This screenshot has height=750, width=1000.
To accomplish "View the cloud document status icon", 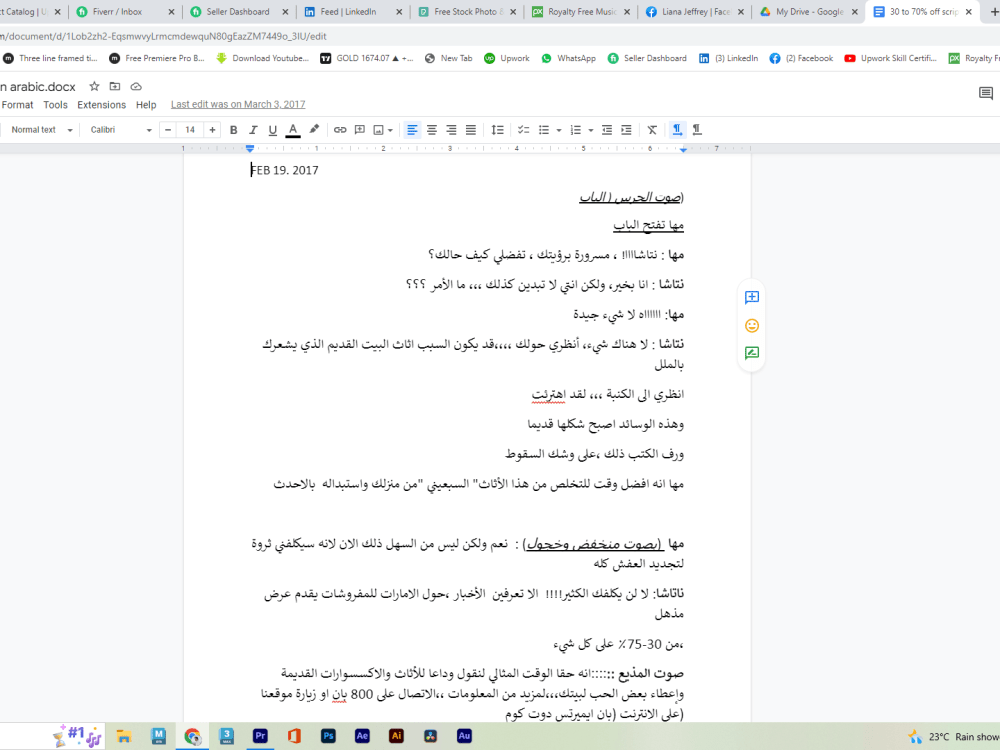I will pyautogui.click(x=136, y=86).
